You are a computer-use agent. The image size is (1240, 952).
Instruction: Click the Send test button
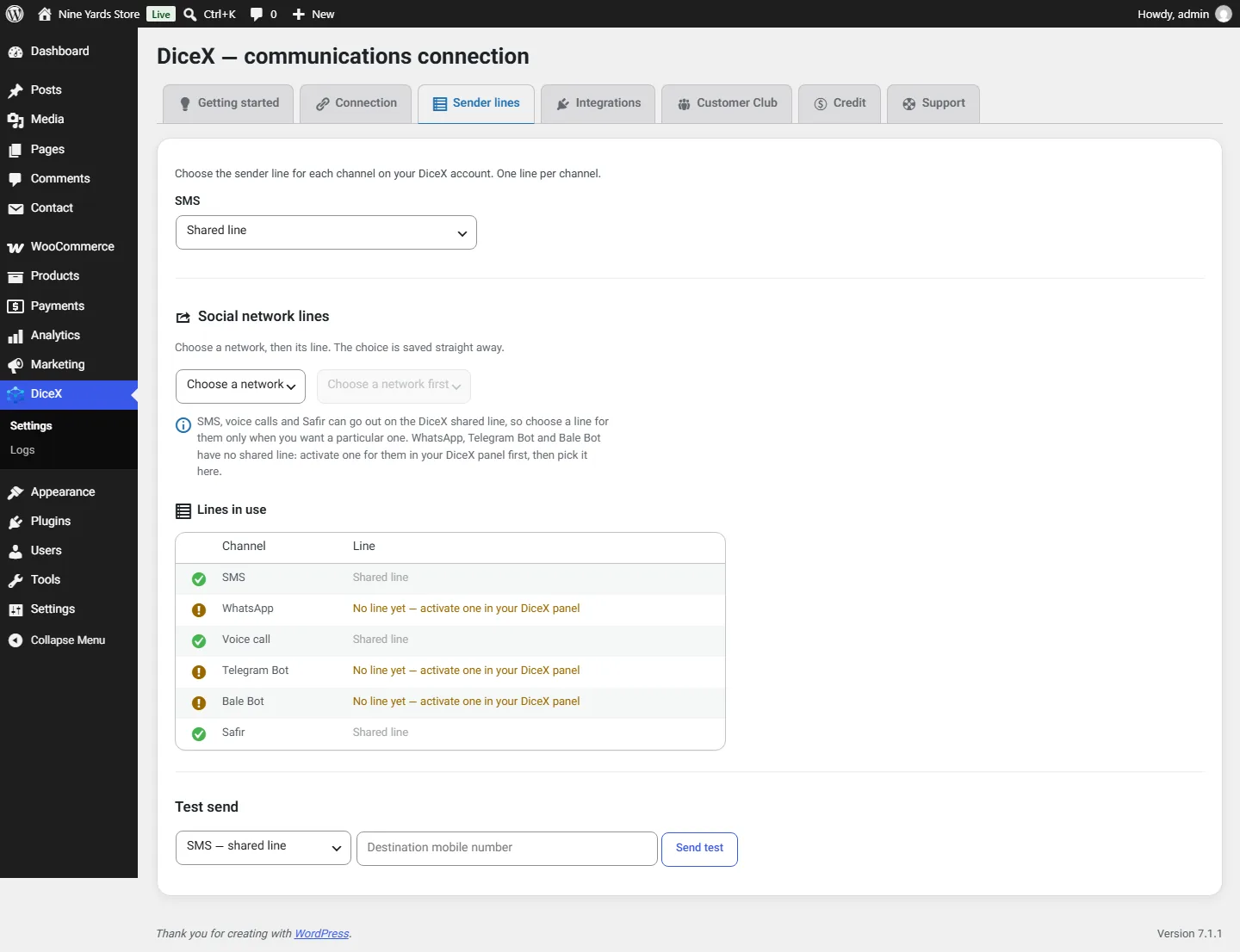pyautogui.click(x=699, y=849)
